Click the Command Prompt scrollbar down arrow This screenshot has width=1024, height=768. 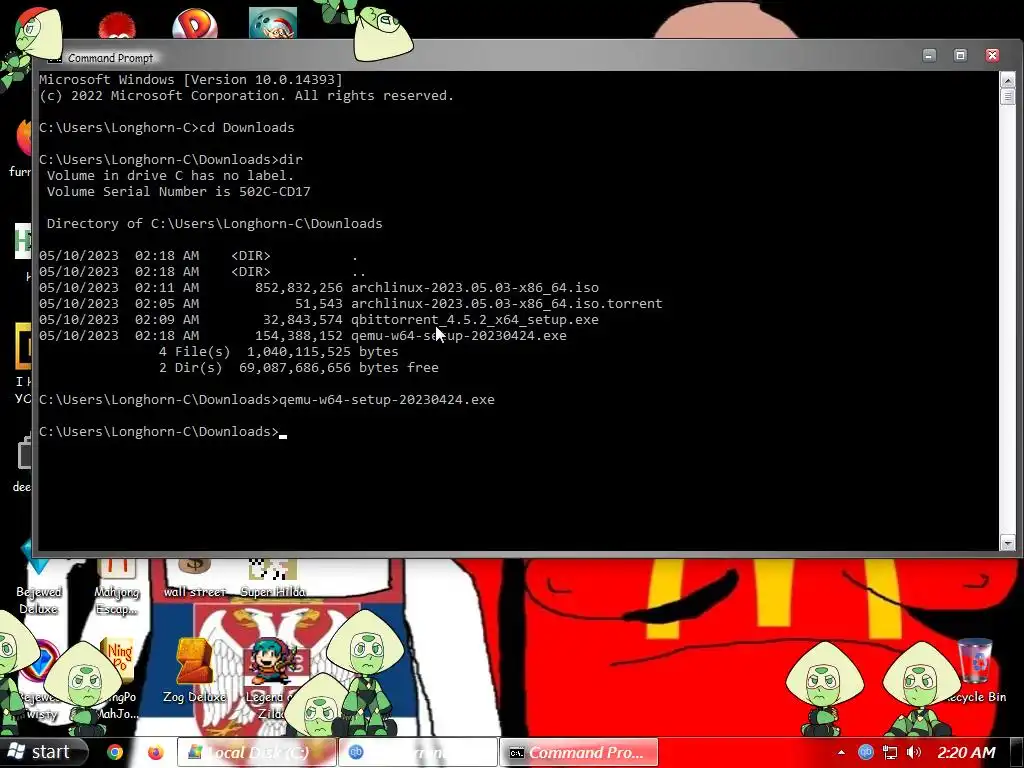pos(1007,543)
